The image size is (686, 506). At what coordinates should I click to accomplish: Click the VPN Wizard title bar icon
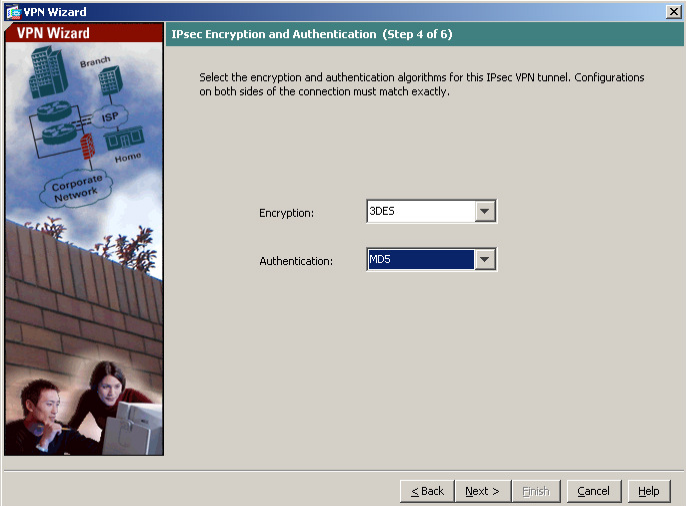coord(13,12)
